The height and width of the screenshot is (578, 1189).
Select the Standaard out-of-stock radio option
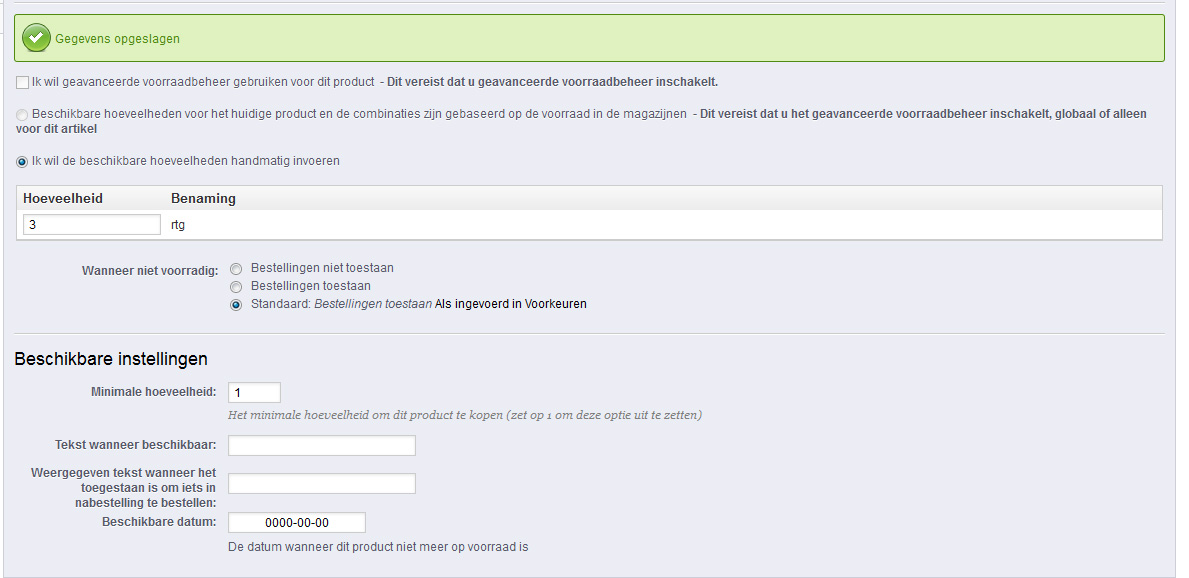[236, 304]
